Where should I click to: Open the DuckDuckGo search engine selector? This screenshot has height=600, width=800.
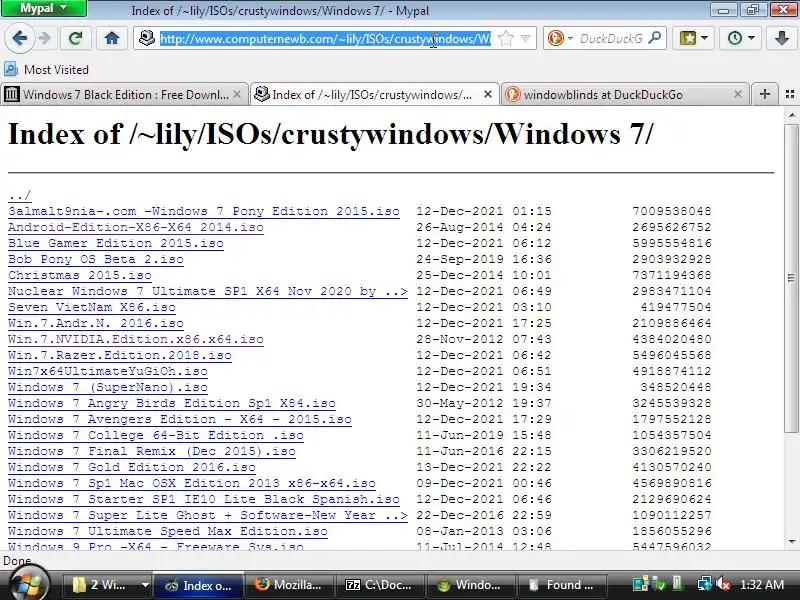coord(560,38)
